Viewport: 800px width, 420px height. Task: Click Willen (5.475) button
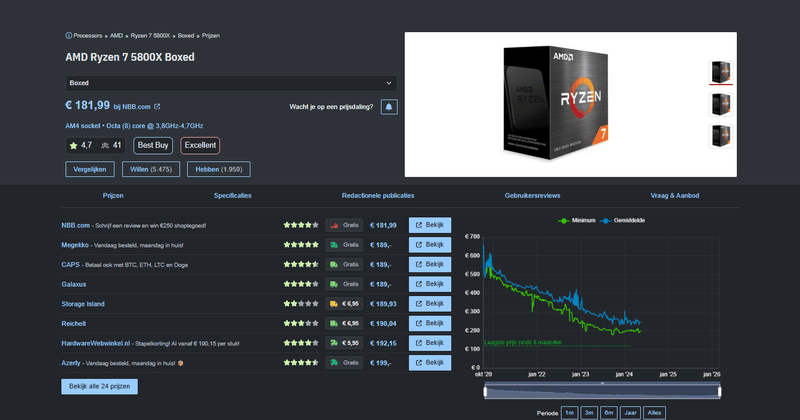point(151,169)
